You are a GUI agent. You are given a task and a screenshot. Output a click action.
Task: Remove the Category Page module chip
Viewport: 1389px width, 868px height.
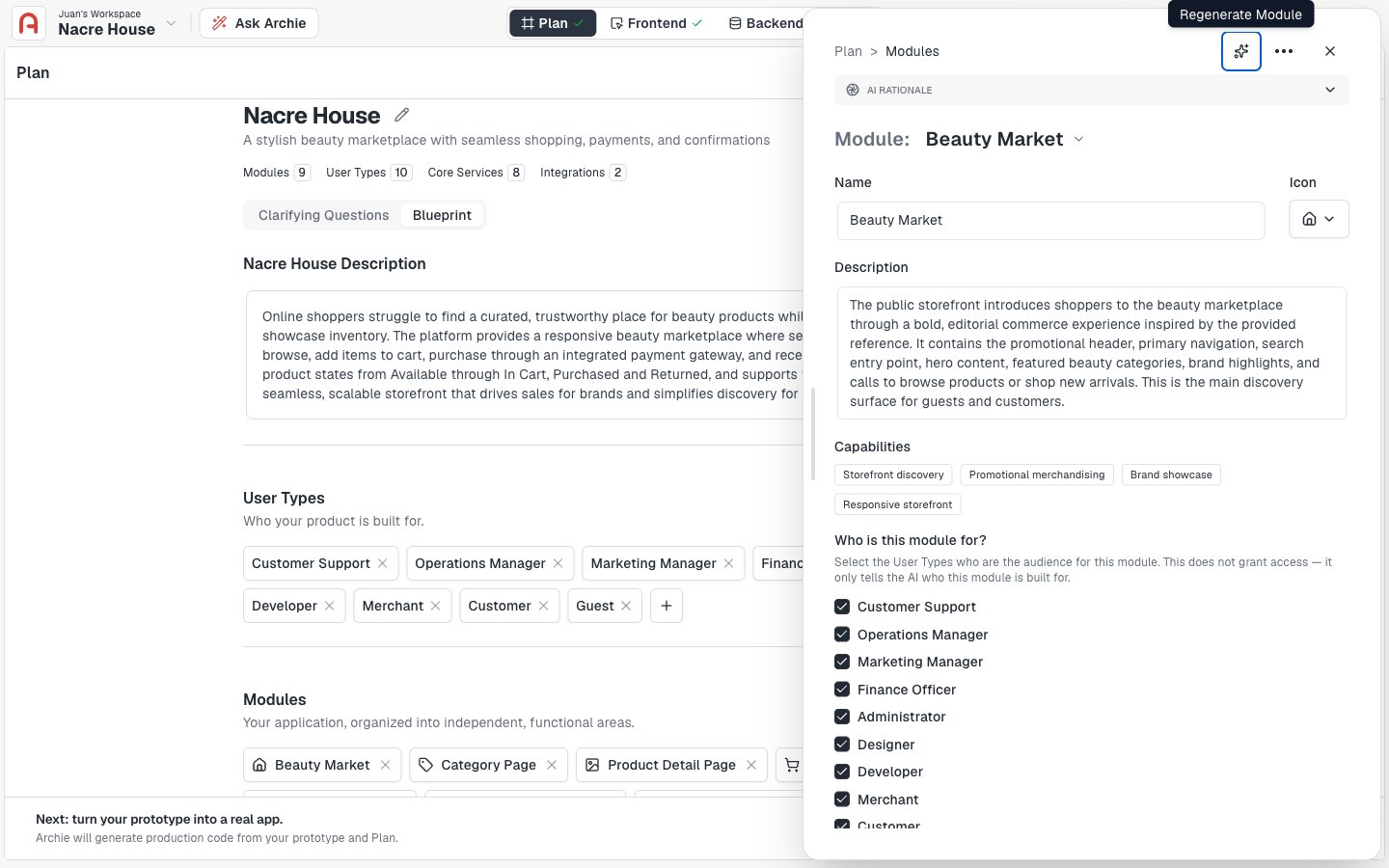(552, 765)
